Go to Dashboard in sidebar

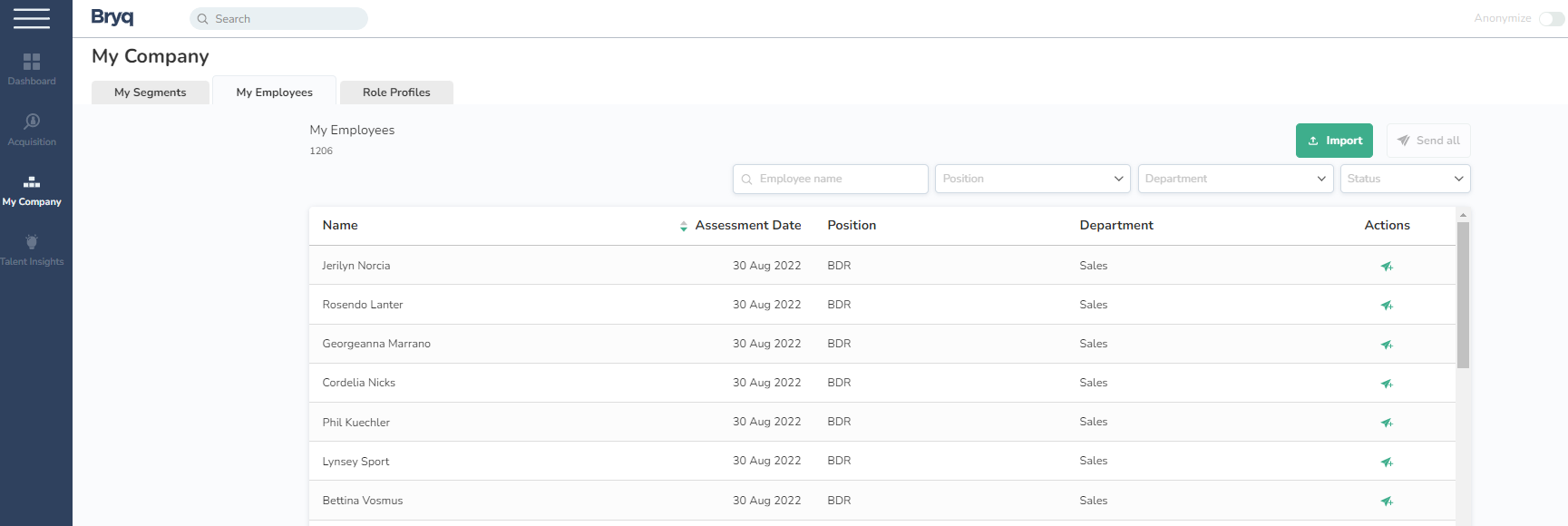32,69
